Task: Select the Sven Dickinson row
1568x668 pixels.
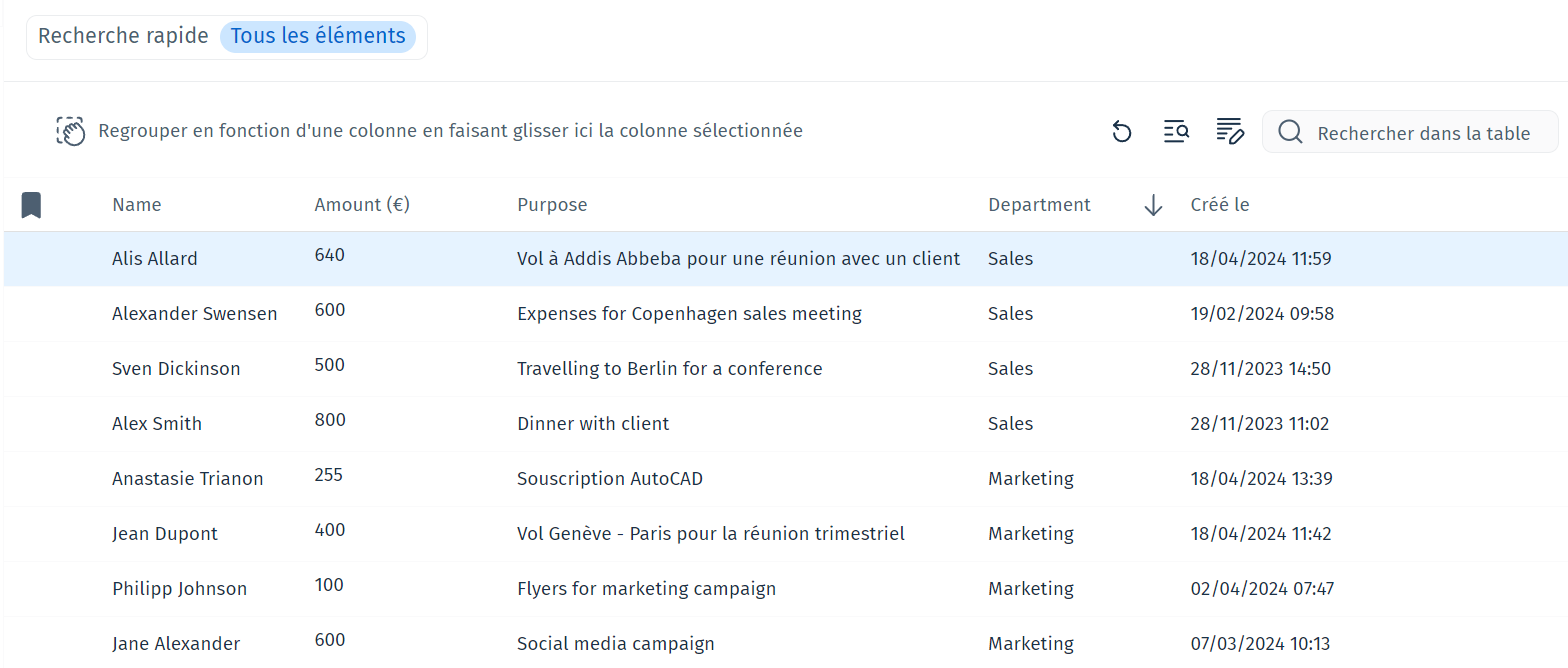Action: point(176,369)
